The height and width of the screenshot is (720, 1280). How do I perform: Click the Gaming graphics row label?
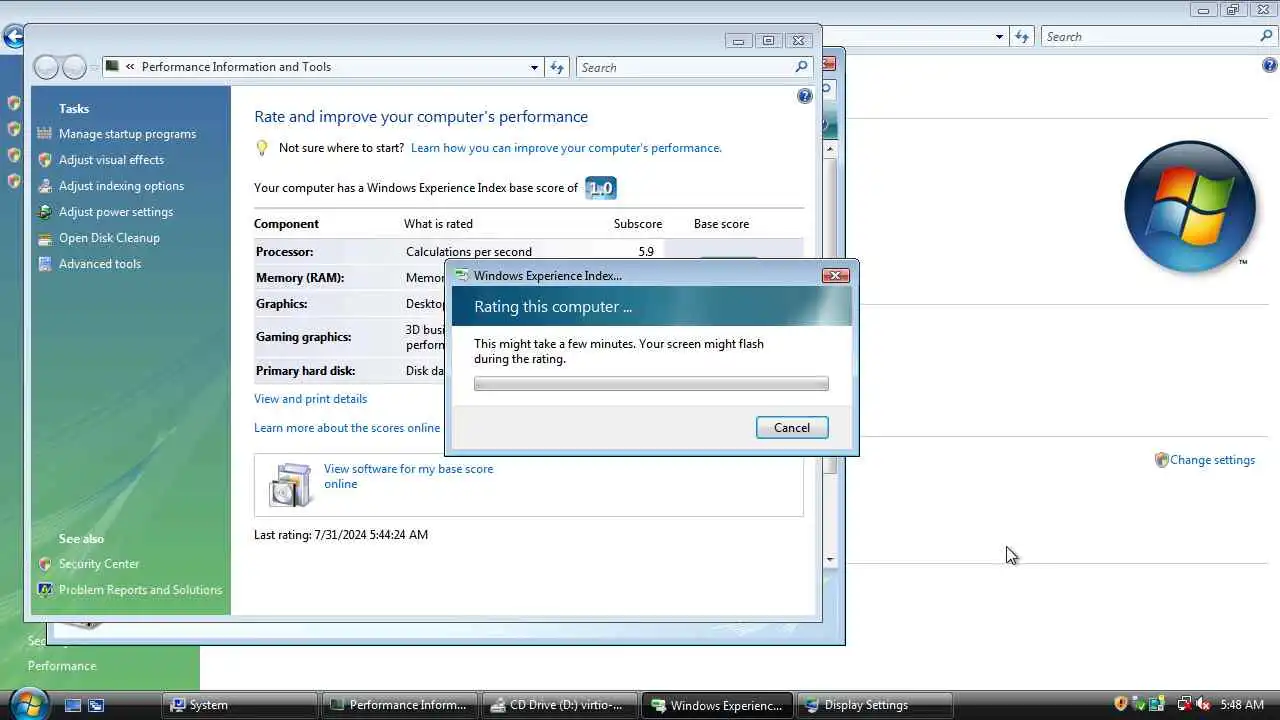pos(303,337)
